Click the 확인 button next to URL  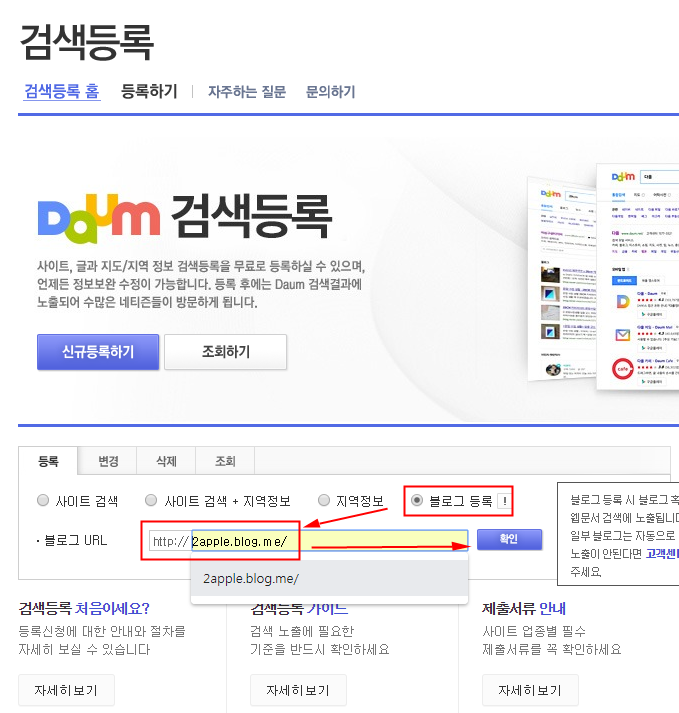509,539
